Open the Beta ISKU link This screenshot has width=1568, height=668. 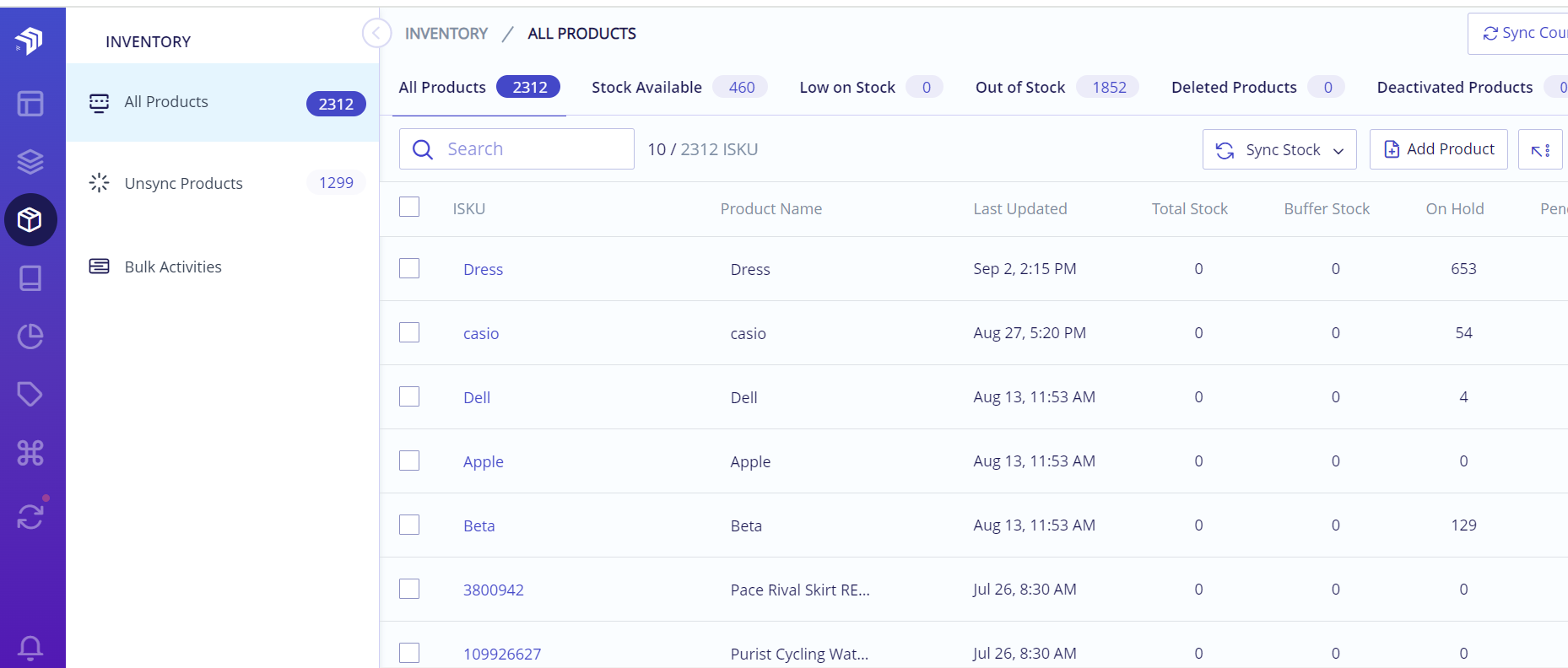point(479,525)
